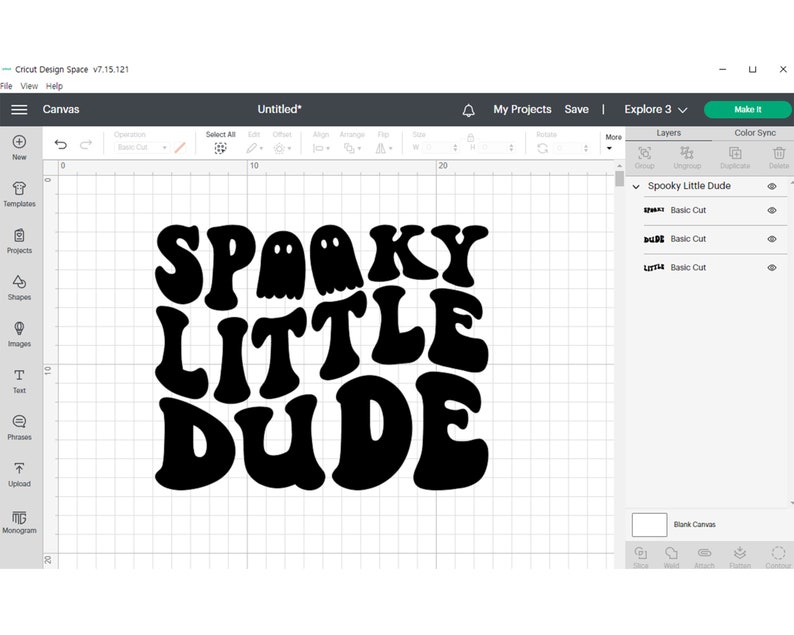This screenshot has width=794, height=635.
Task: Click the Slice tool icon
Action: click(641, 552)
